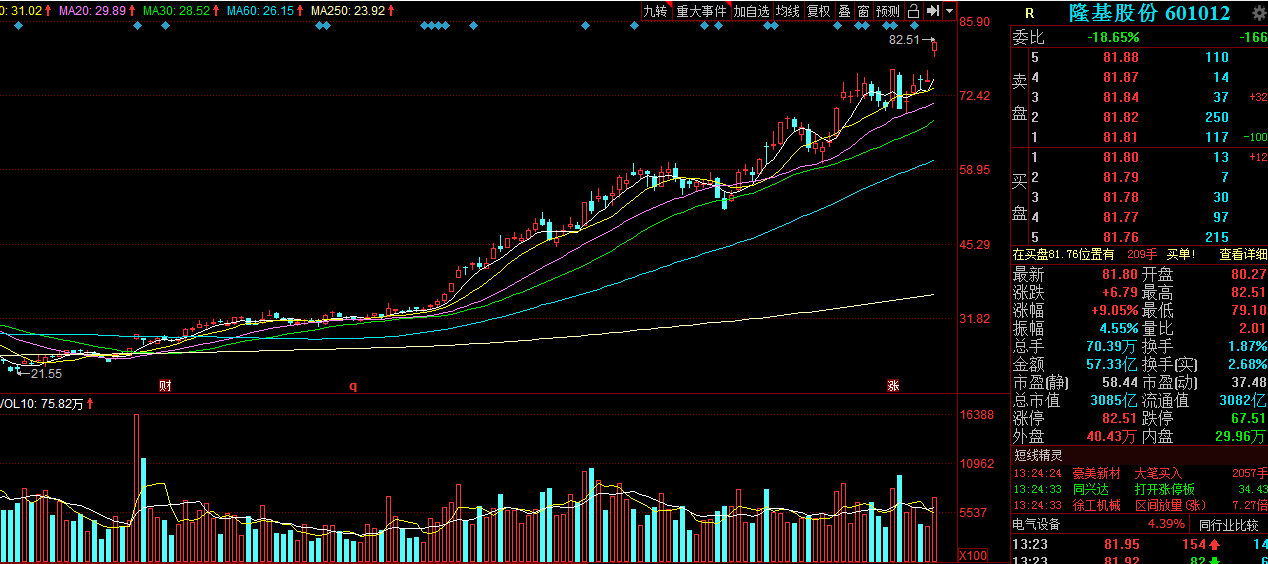Open the 叠 overlay option

pos(844,11)
